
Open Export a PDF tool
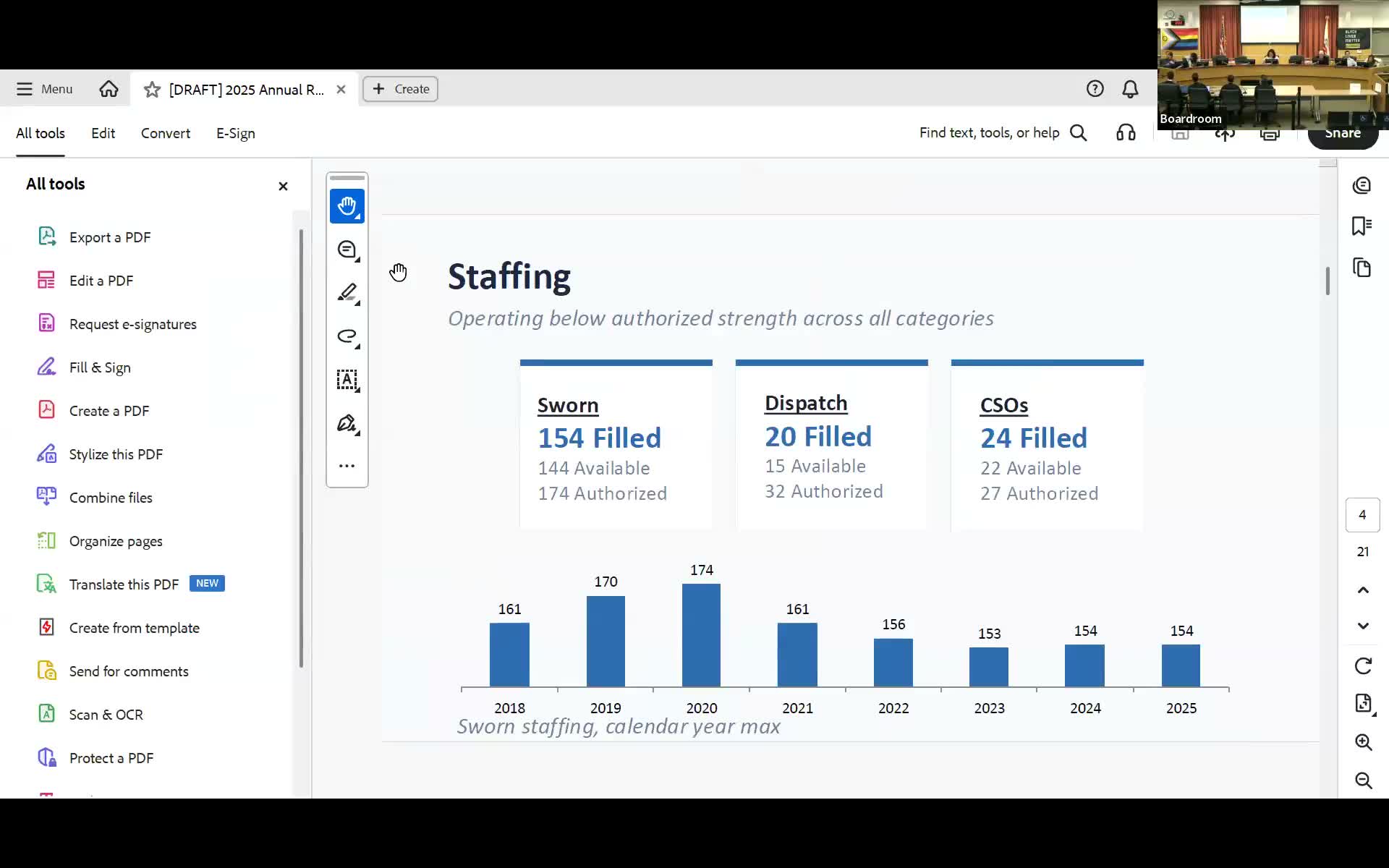(x=110, y=237)
